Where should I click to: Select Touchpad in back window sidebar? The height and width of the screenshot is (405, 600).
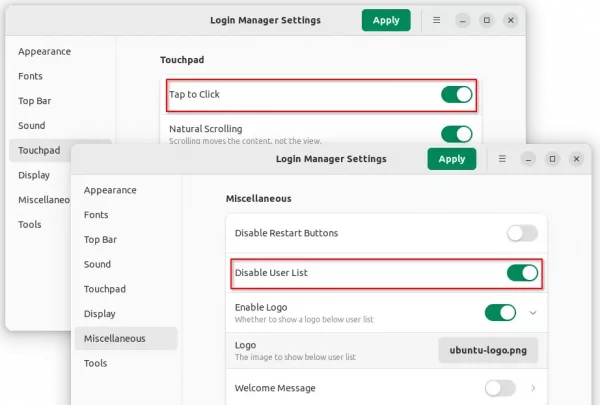40,150
